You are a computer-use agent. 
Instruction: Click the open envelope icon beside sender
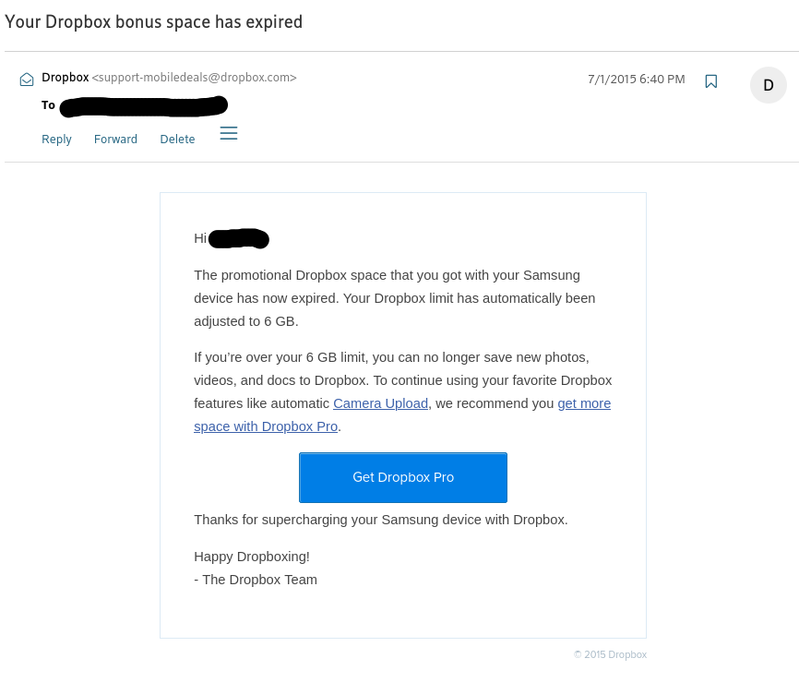point(27,79)
